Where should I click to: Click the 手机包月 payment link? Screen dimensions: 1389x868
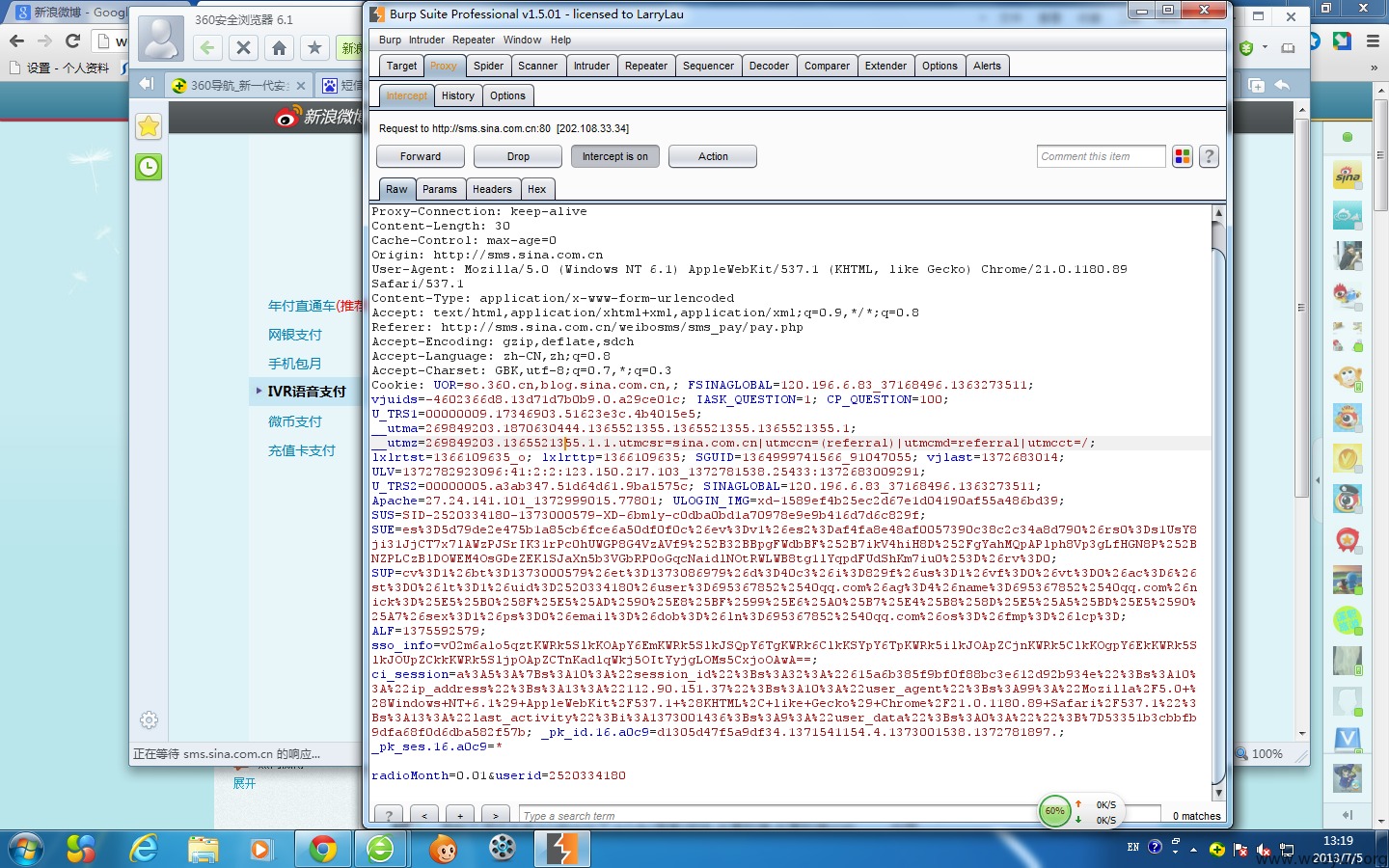294,364
